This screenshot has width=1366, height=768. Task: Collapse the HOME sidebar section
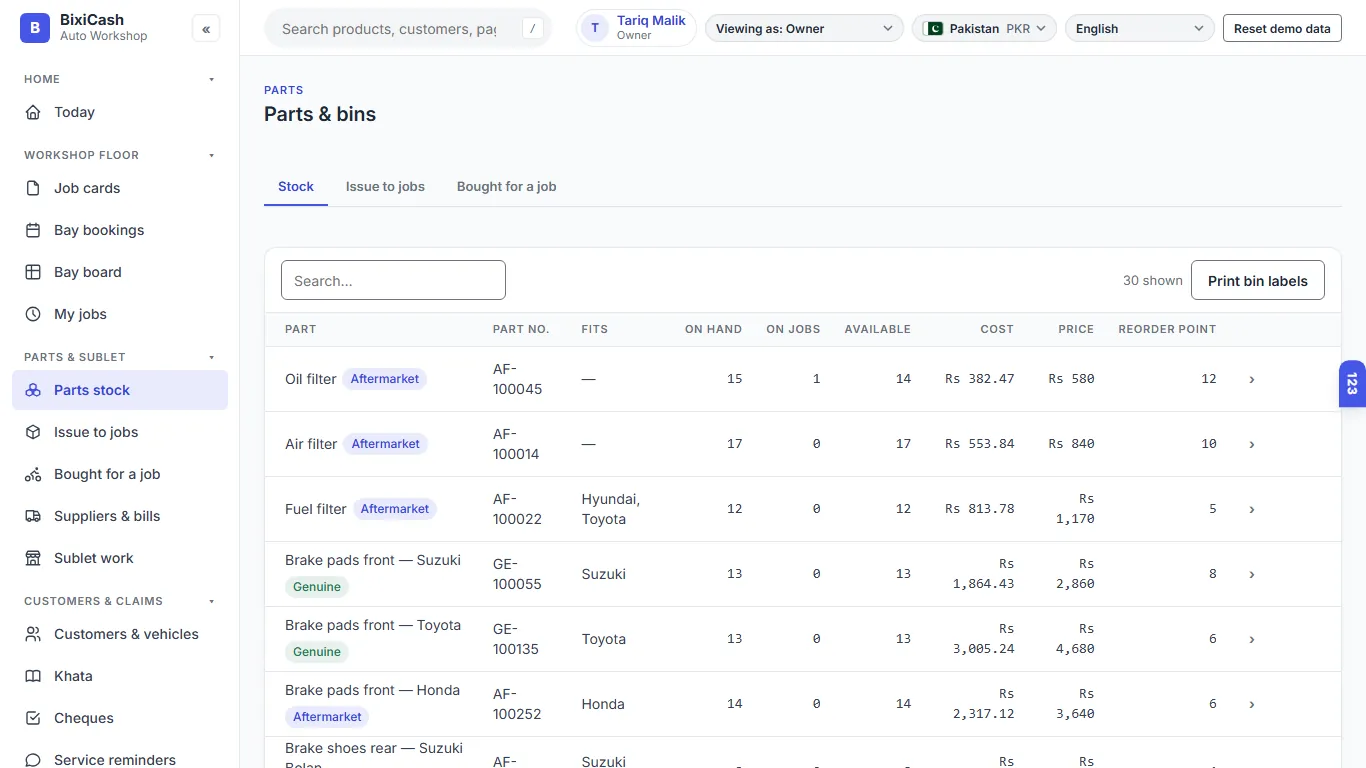[212, 79]
